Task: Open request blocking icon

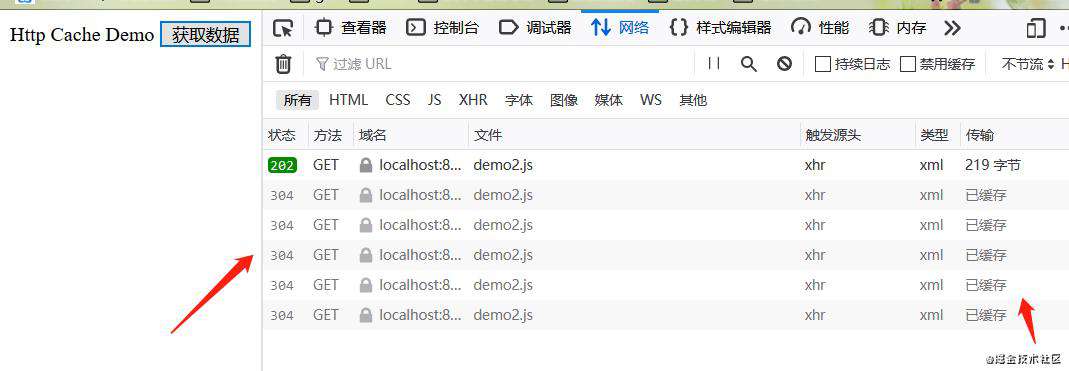Action: point(784,64)
